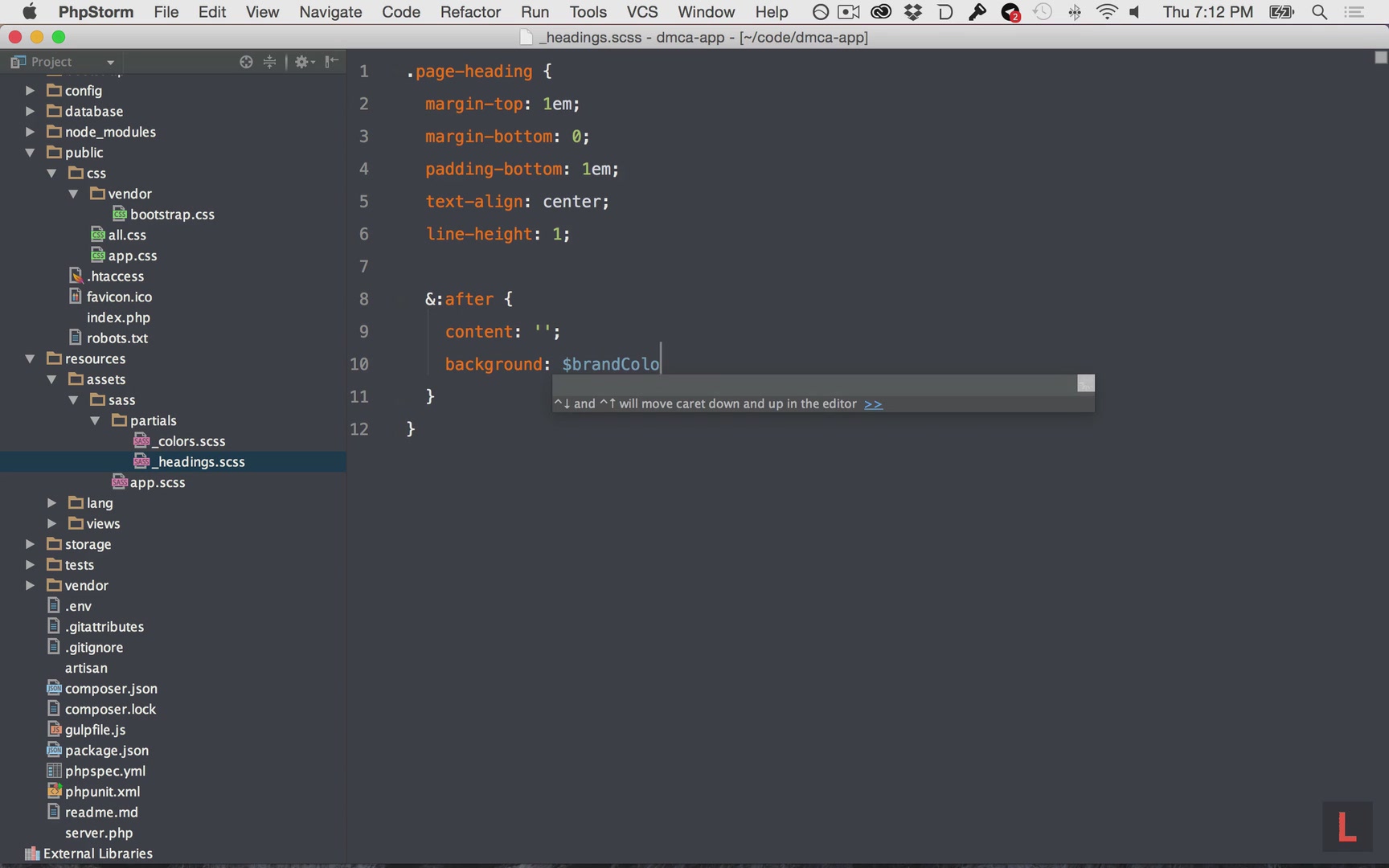The height and width of the screenshot is (868, 1389).
Task: Click the .page-heading selector text
Action: click(x=469, y=72)
